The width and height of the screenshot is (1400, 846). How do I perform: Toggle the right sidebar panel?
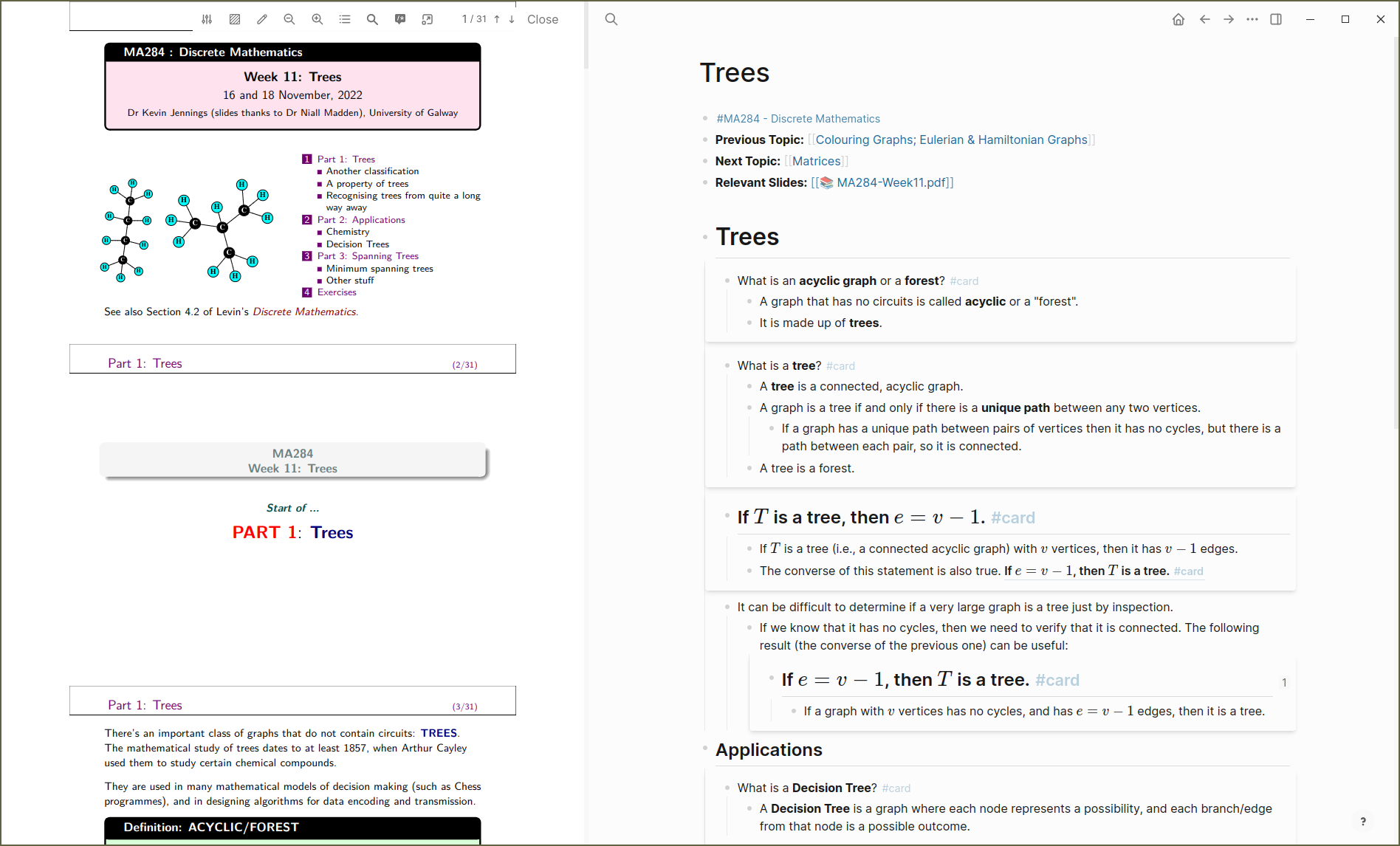tap(1276, 19)
